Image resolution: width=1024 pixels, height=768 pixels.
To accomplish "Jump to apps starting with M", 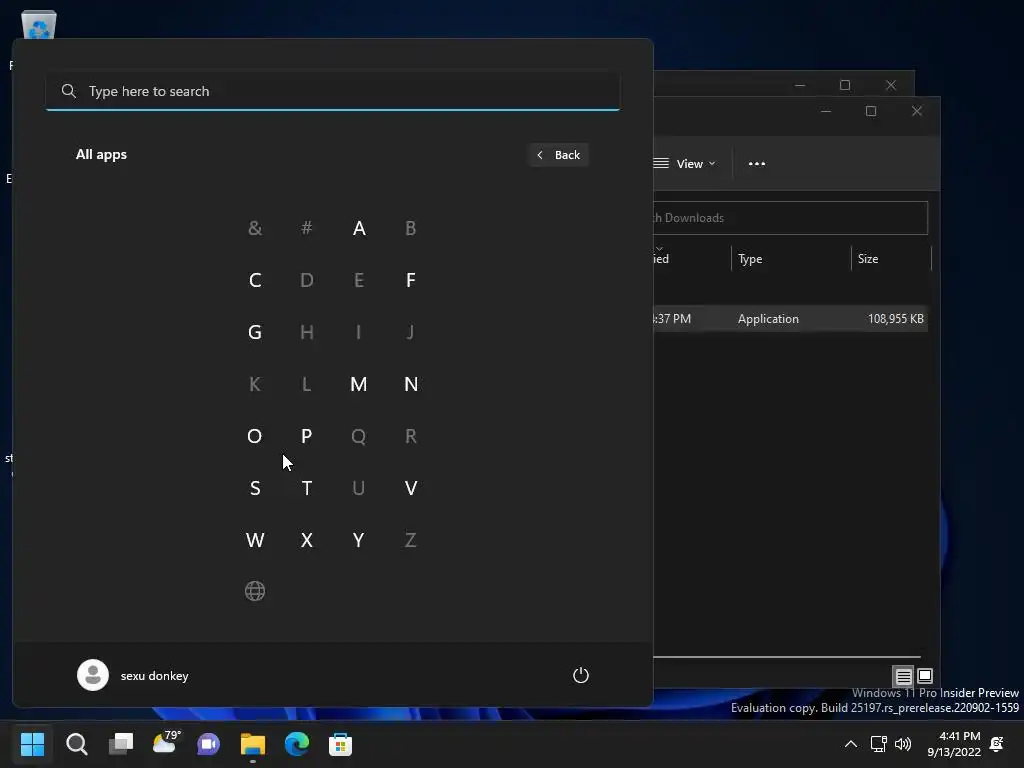I will tap(359, 384).
